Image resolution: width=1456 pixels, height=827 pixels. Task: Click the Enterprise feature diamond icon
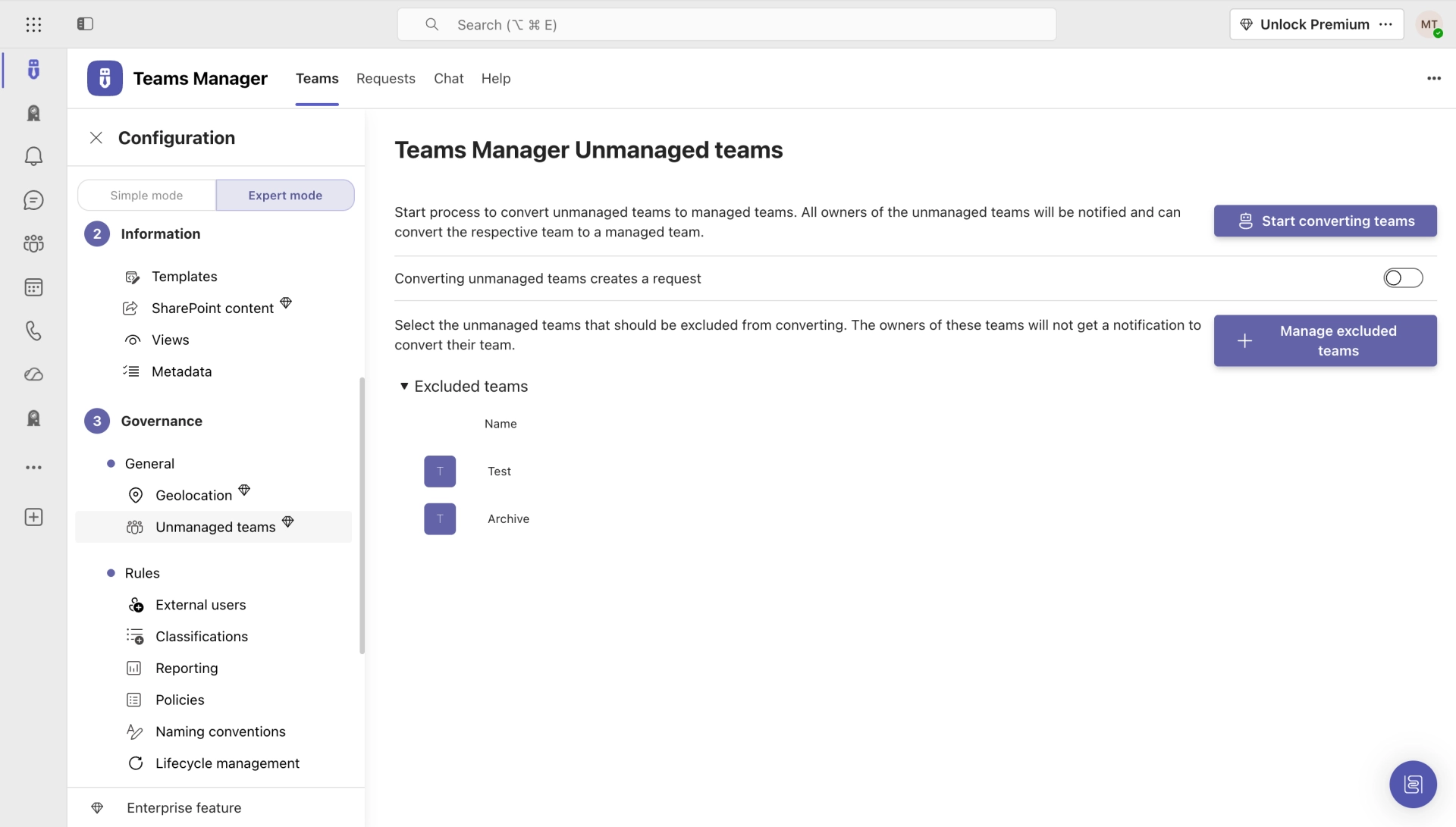tap(97, 808)
